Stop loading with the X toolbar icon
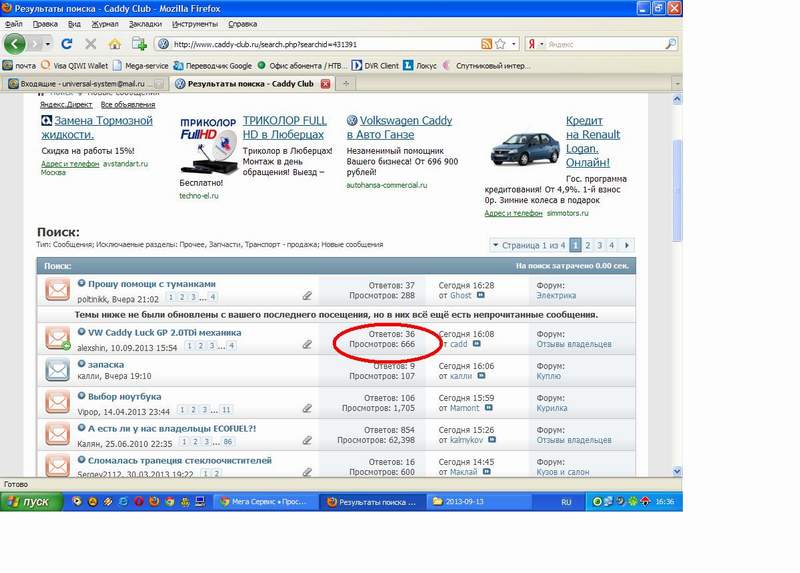Viewport: 800px width, 573px height. (x=90, y=44)
